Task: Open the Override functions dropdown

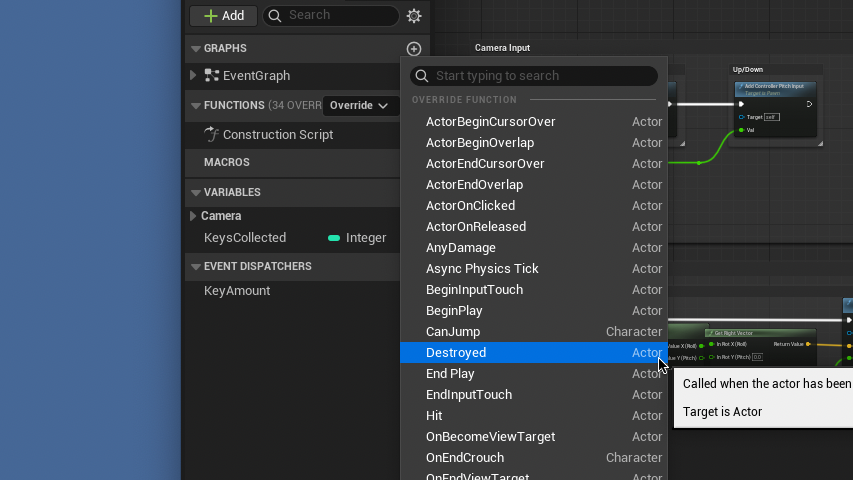Action: pos(358,106)
